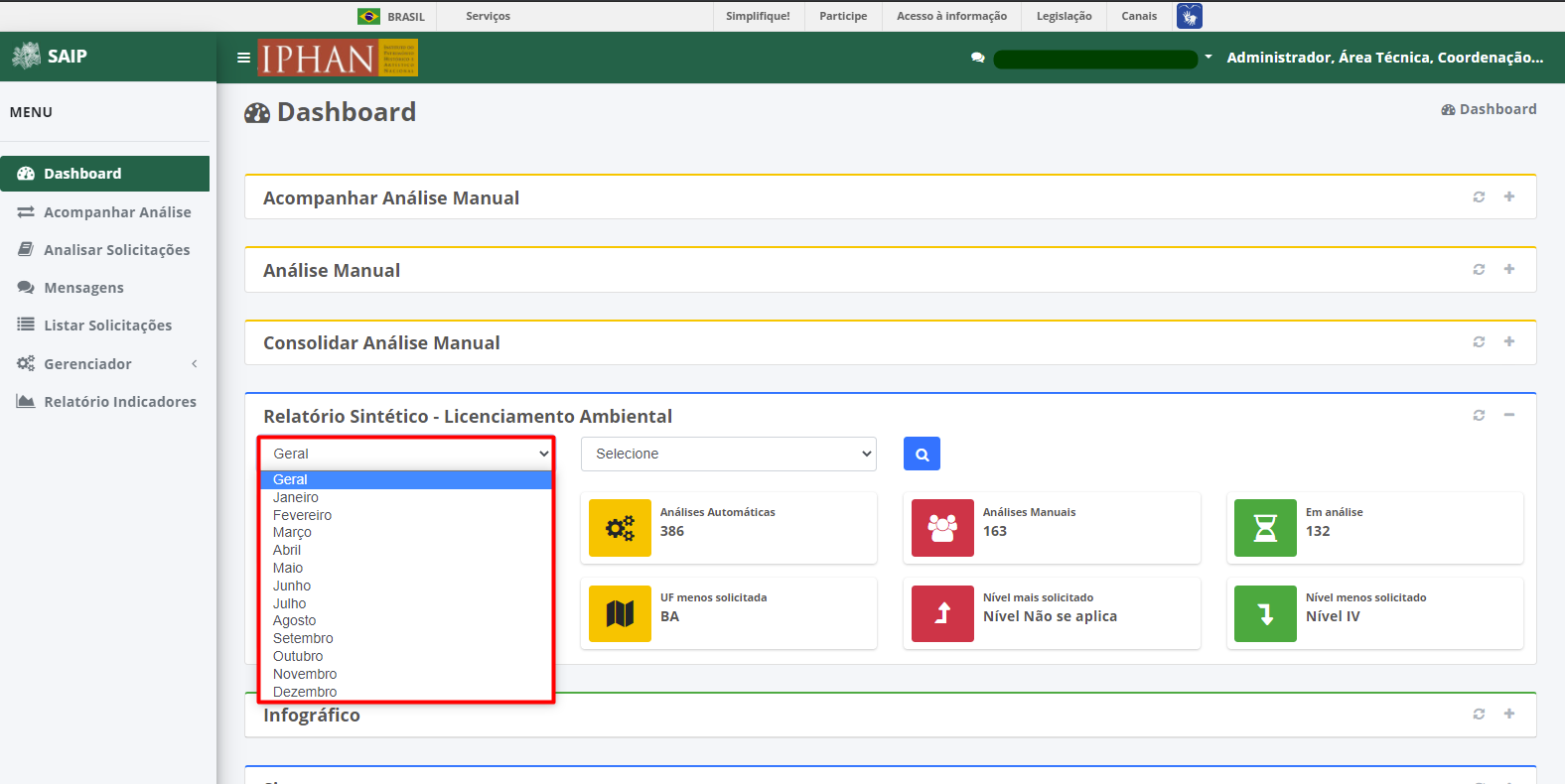
Task: Open the Selecione dropdown
Action: tap(729, 454)
